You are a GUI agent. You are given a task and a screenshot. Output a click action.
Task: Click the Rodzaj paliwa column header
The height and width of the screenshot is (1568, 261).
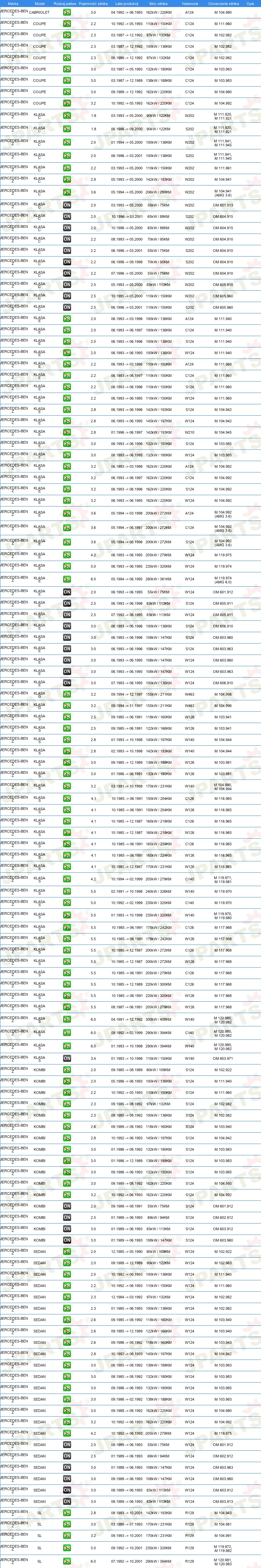tap(65, 4)
